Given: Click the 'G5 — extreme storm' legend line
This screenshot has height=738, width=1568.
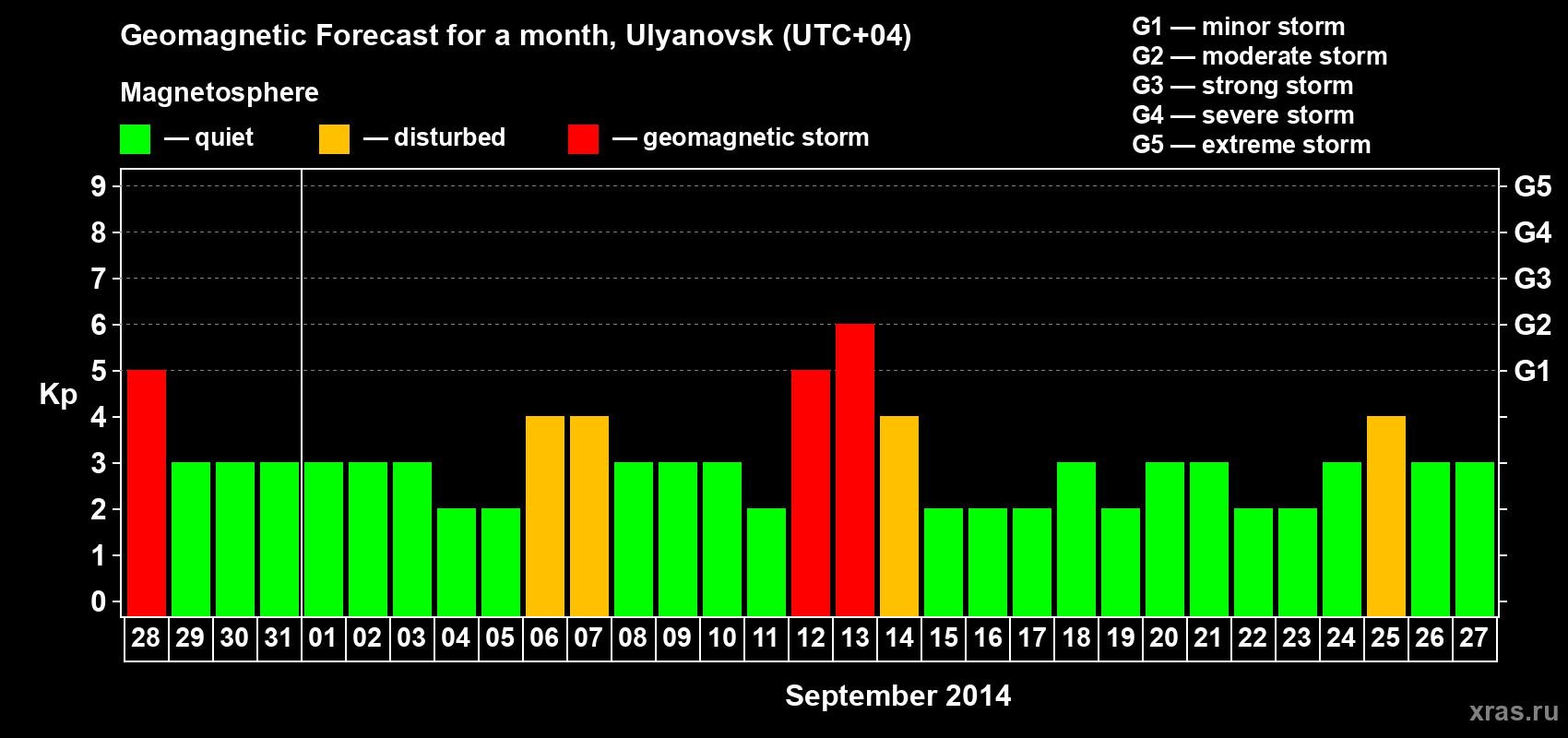Looking at the screenshot, I should 1252,145.
